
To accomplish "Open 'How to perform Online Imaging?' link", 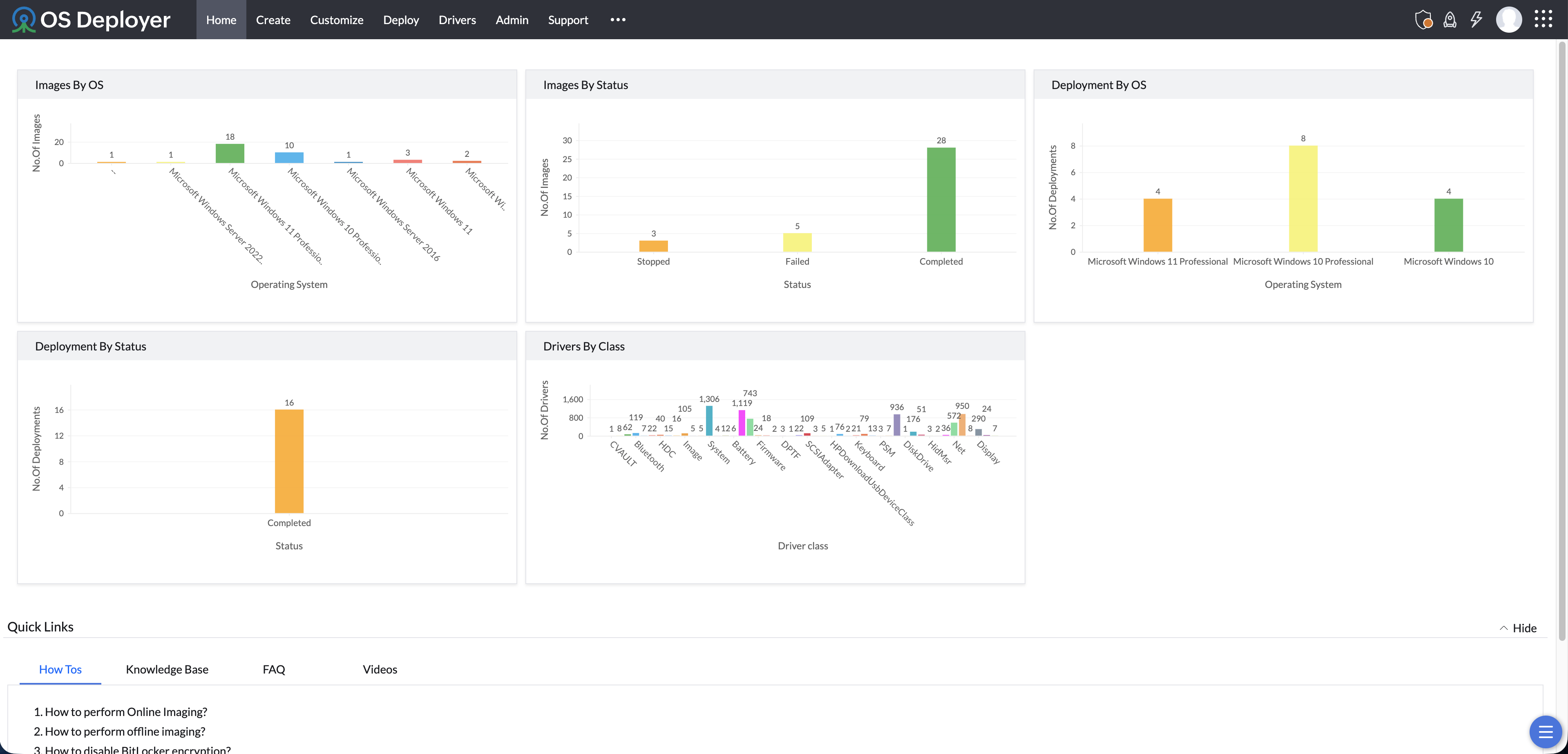I will pos(121,712).
